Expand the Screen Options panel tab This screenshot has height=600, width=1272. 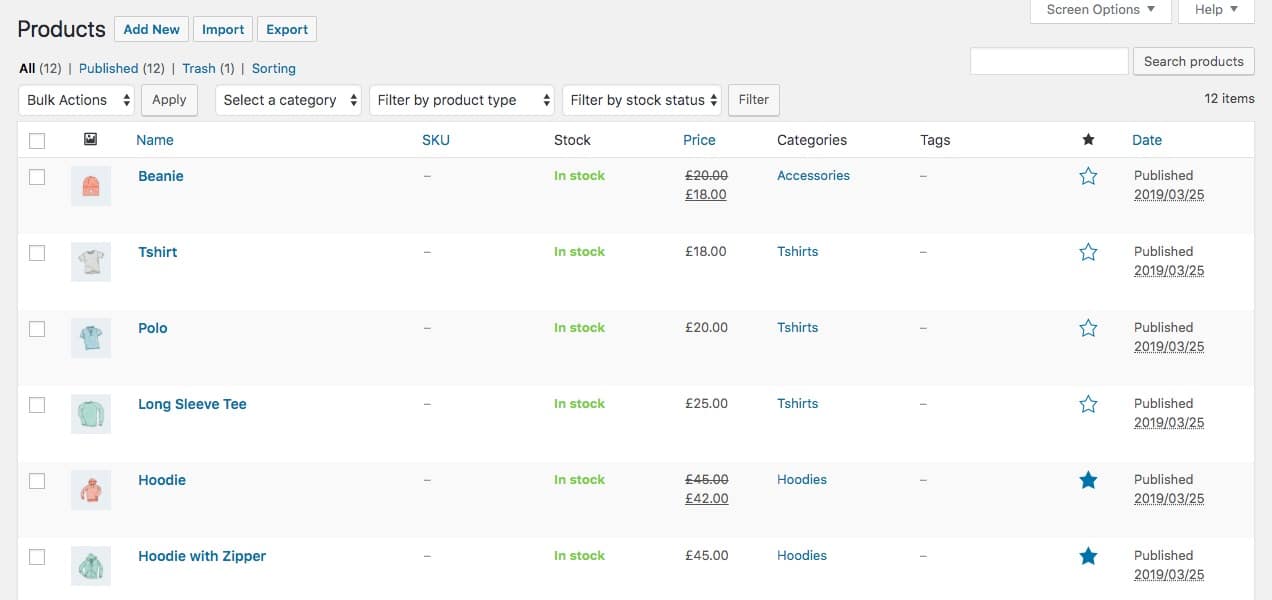(x=1100, y=10)
